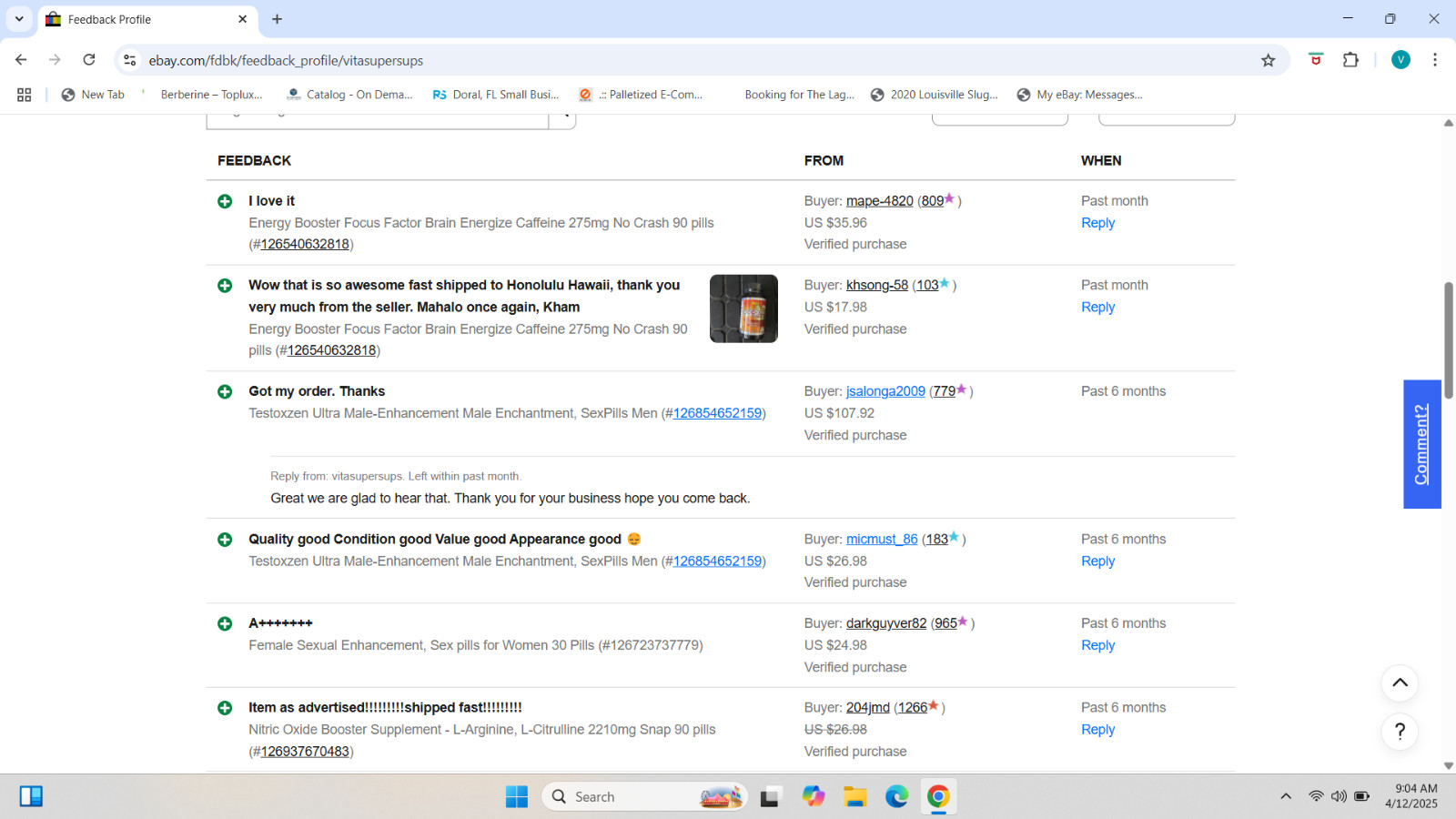Open buyer jsalonga2009 profile
Image resolution: width=1456 pixels, height=819 pixels.
pos(885,391)
